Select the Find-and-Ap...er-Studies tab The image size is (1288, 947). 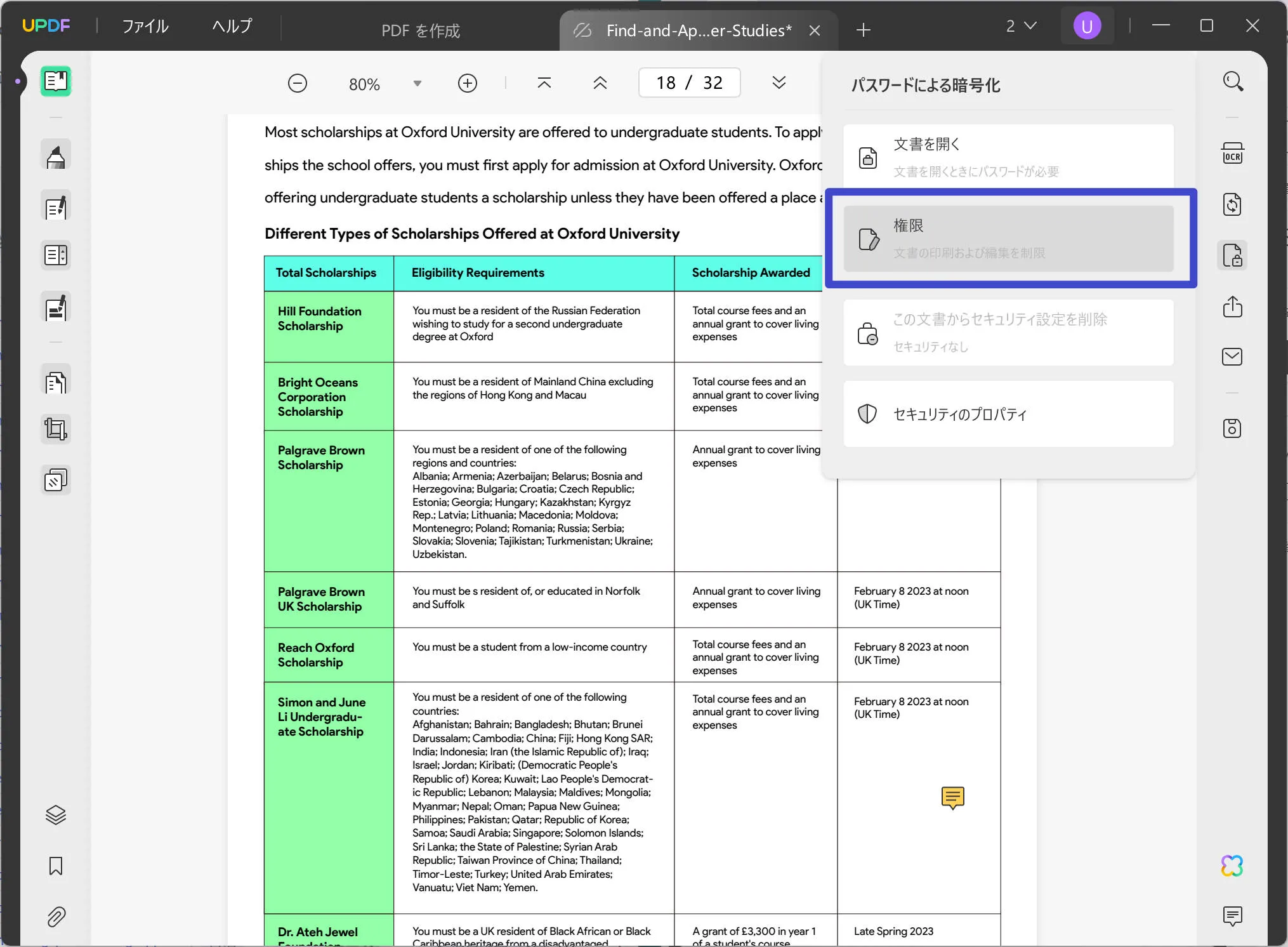coord(699,30)
